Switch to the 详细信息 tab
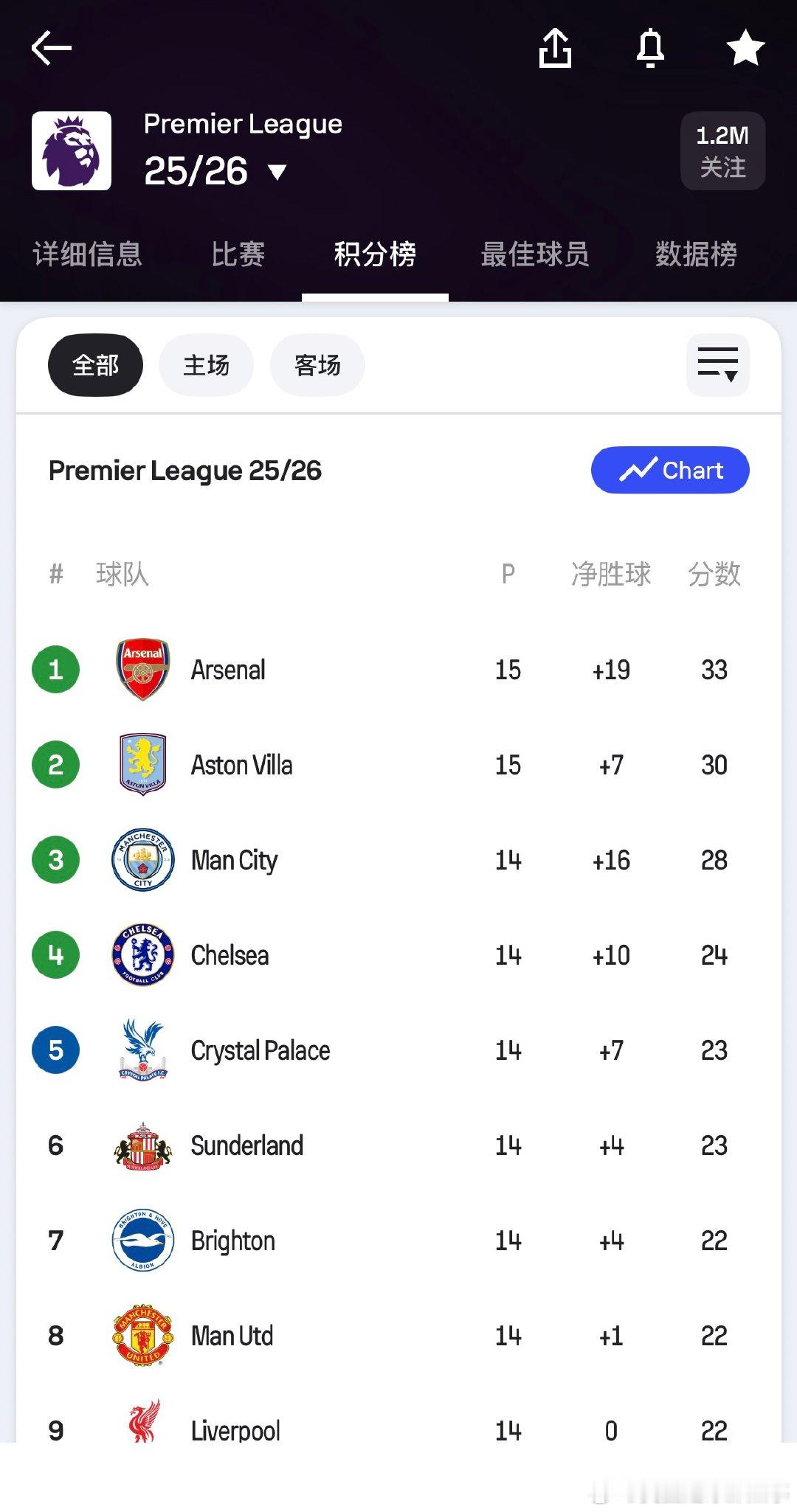The image size is (797, 1512). click(87, 254)
